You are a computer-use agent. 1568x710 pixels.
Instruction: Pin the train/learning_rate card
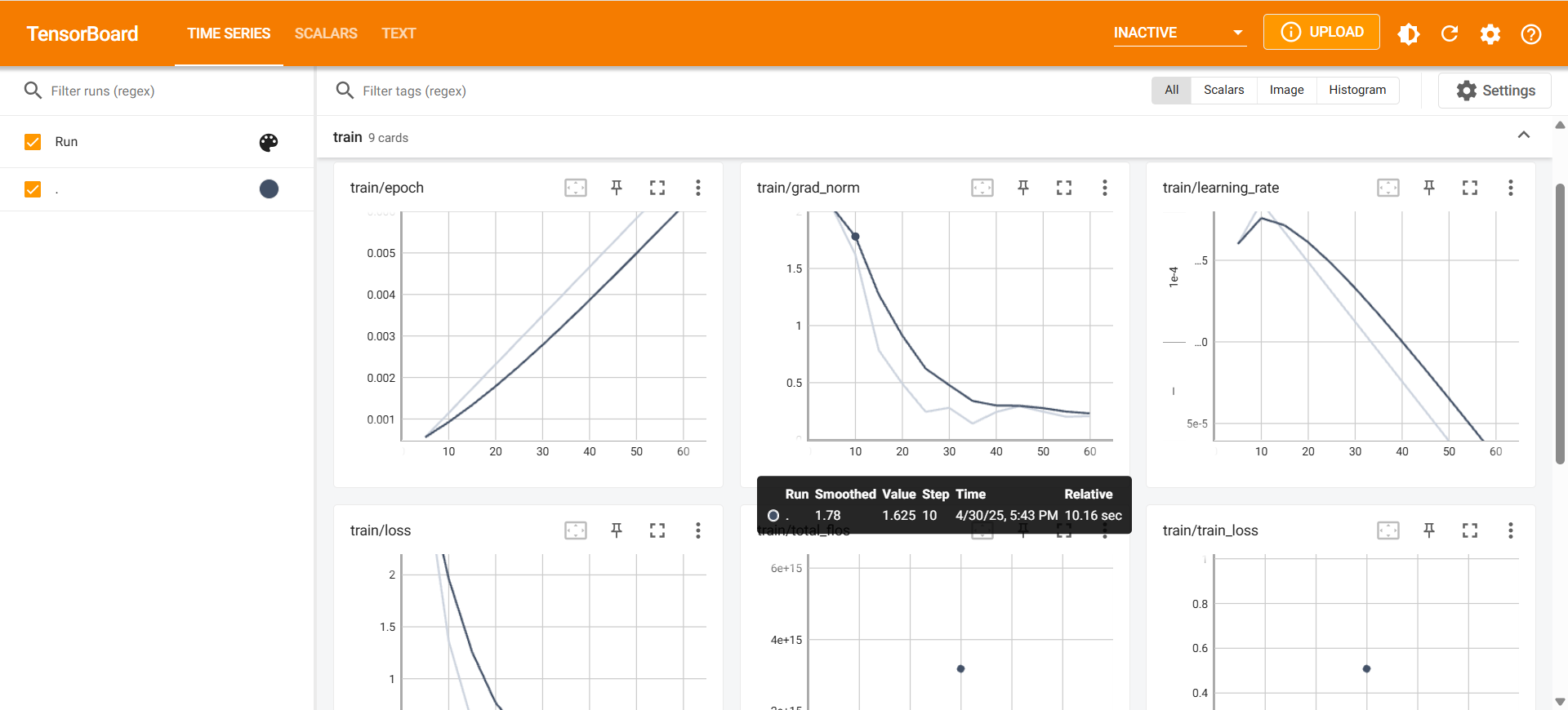point(1429,188)
